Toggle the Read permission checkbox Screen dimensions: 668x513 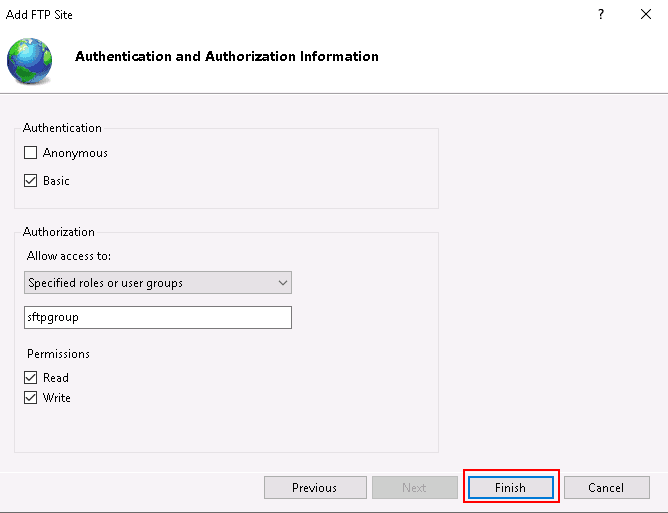pos(30,378)
